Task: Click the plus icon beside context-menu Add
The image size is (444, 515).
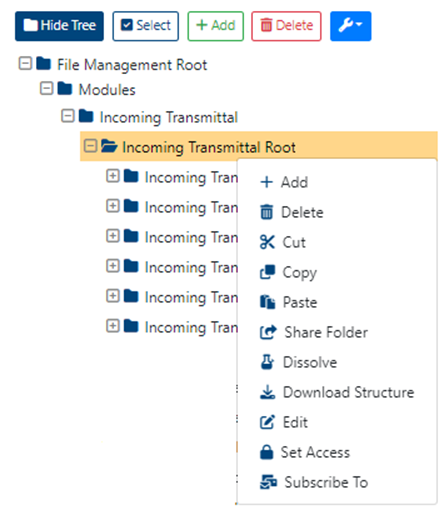Action: click(x=267, y=182)
